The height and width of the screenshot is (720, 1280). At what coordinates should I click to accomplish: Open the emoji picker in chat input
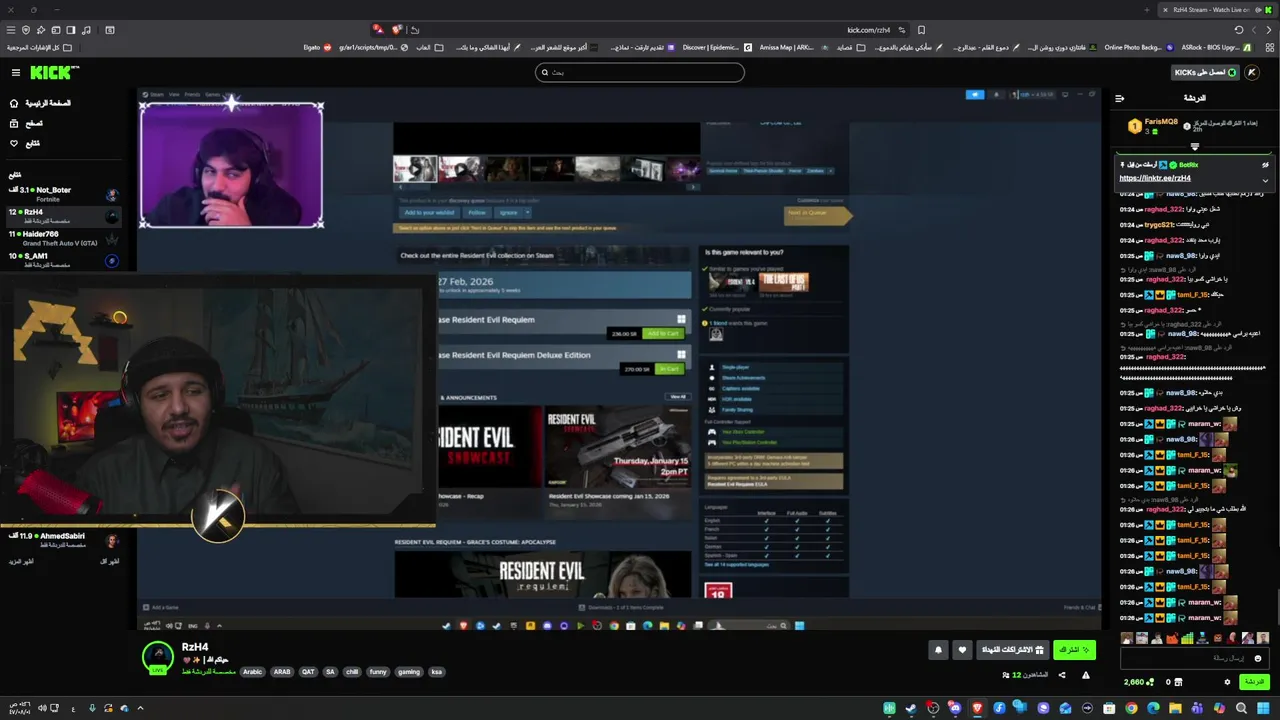(1258, 658)
